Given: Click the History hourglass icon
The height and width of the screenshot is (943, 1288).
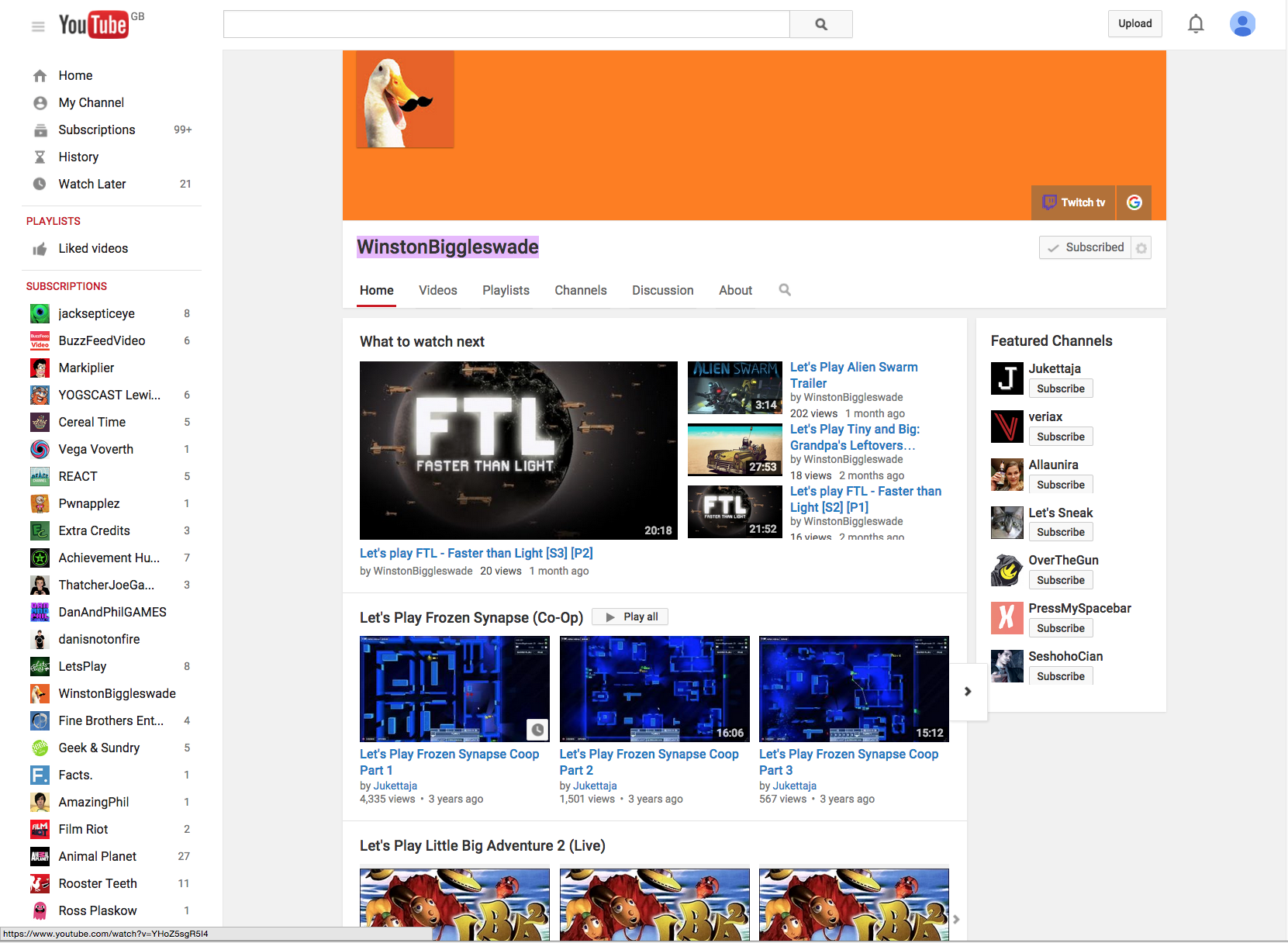Looking at the screenshot, I should [x=40, y=157].
